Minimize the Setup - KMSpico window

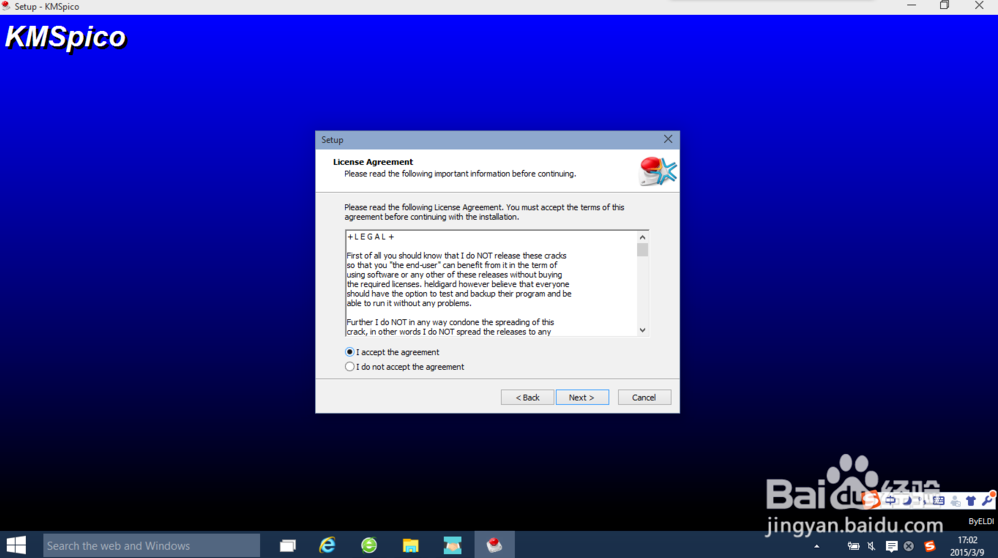(911, 6)
